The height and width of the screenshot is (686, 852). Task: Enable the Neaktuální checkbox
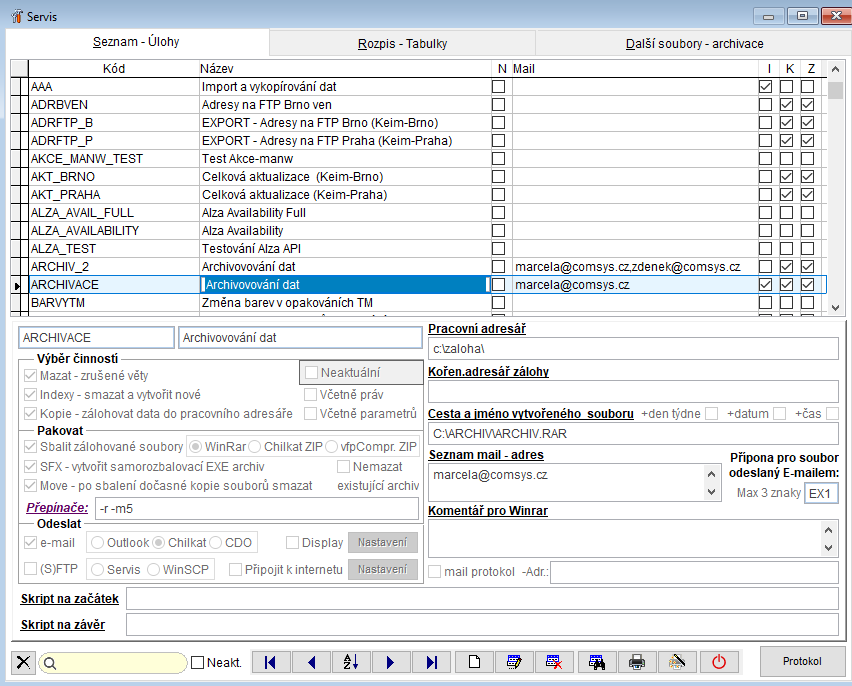tap(311, 373)
